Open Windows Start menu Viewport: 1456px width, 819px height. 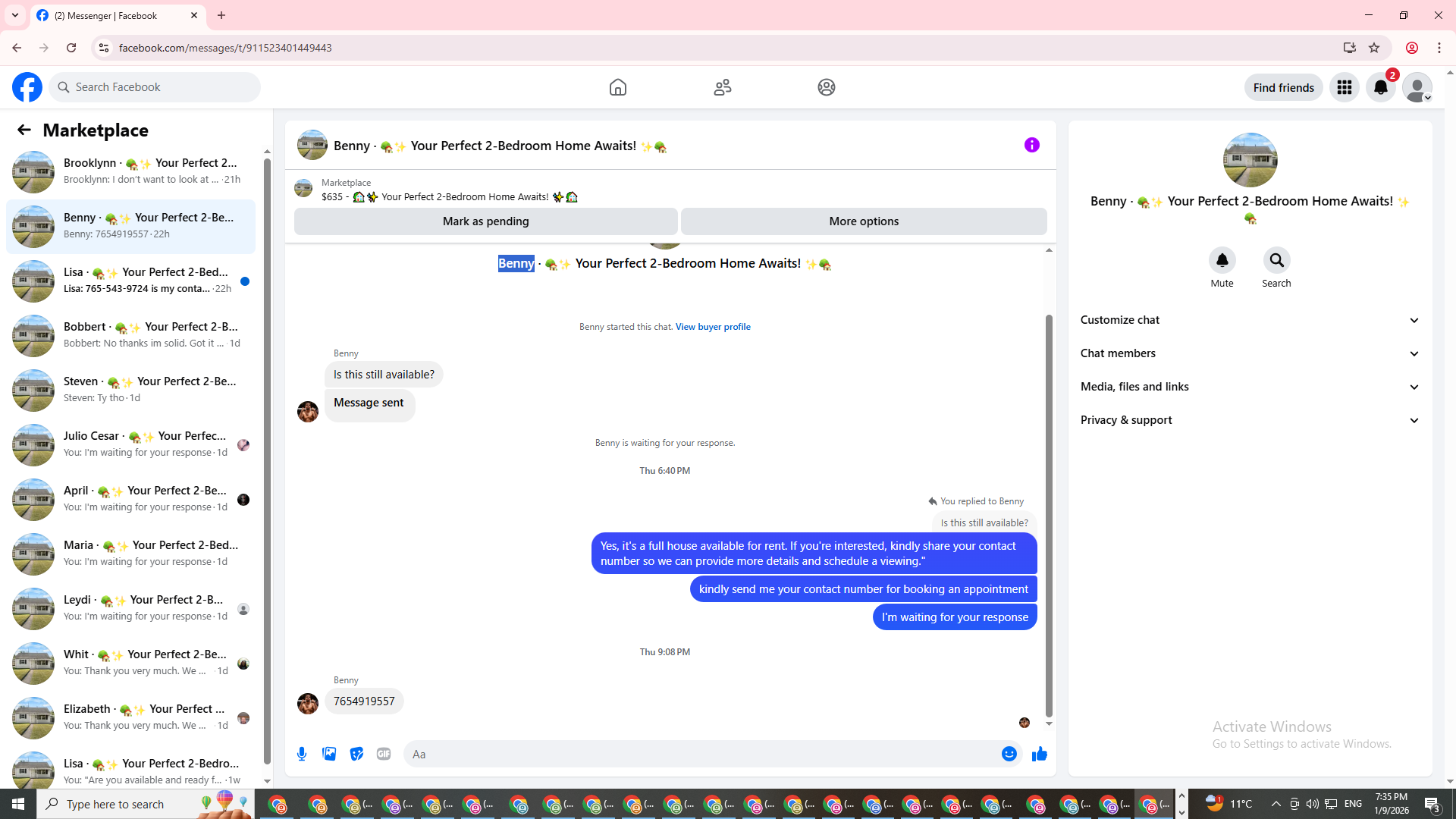18,804
